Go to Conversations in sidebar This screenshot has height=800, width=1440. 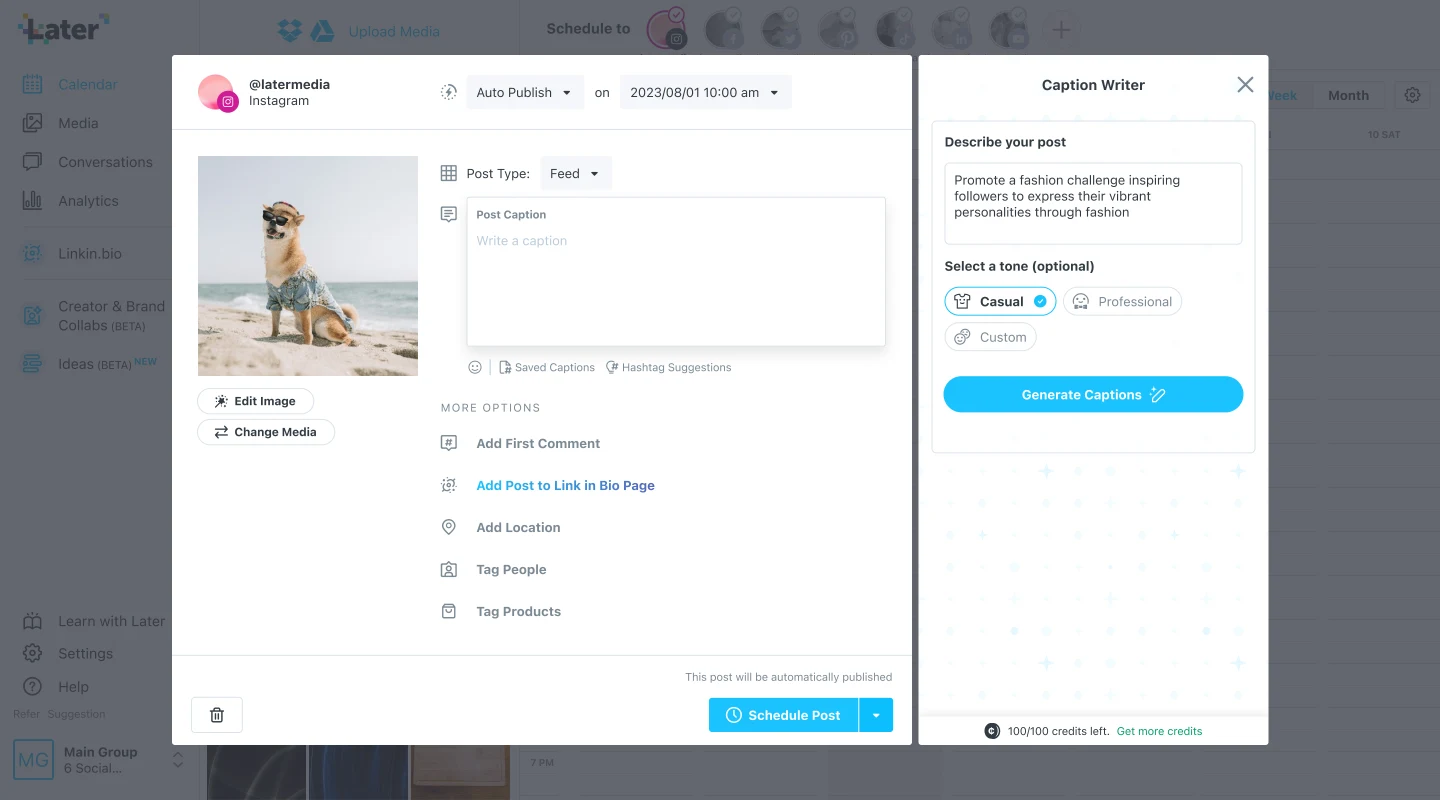[87, 162]
